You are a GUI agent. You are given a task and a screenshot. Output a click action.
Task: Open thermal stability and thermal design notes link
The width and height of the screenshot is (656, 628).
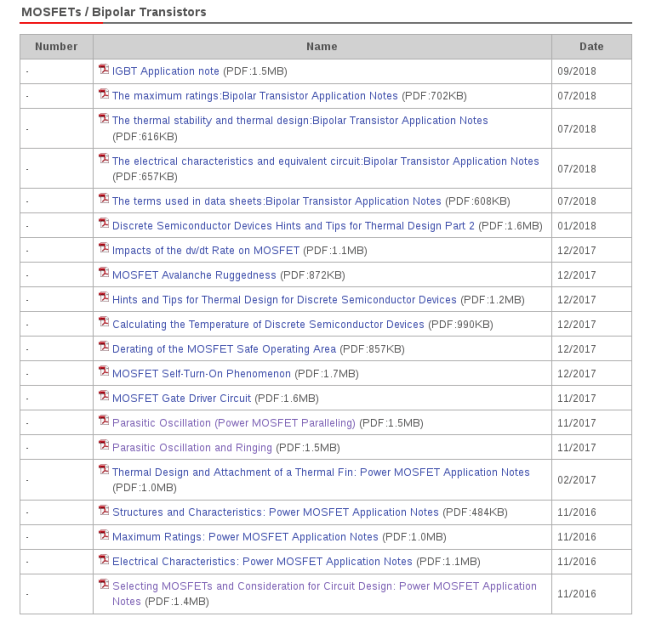click(300, 121)
